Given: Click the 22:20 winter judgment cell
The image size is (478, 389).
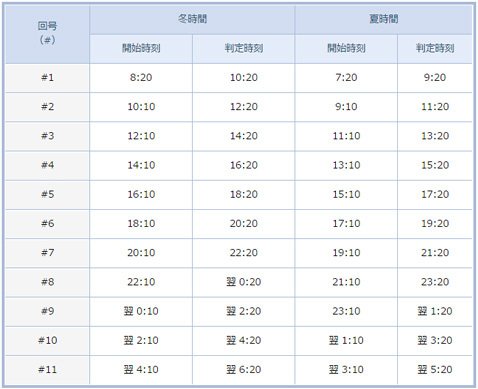Looking at the screenshot, I should [244, 253].
